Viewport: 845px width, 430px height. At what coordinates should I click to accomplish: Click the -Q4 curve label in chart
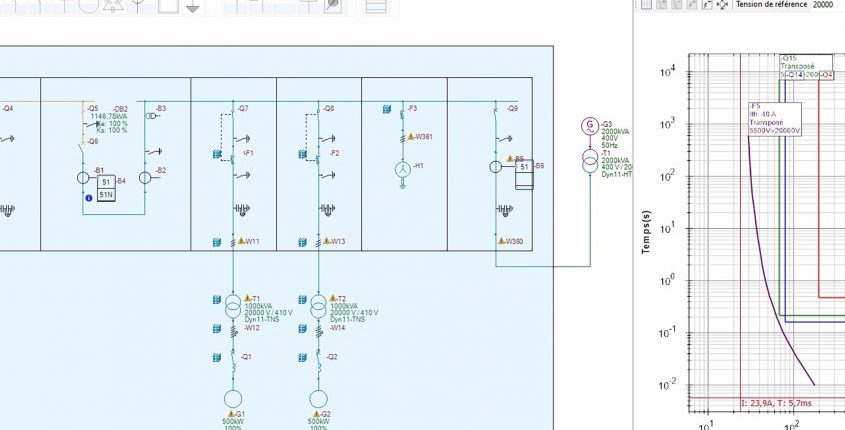[x=827, y=74]
